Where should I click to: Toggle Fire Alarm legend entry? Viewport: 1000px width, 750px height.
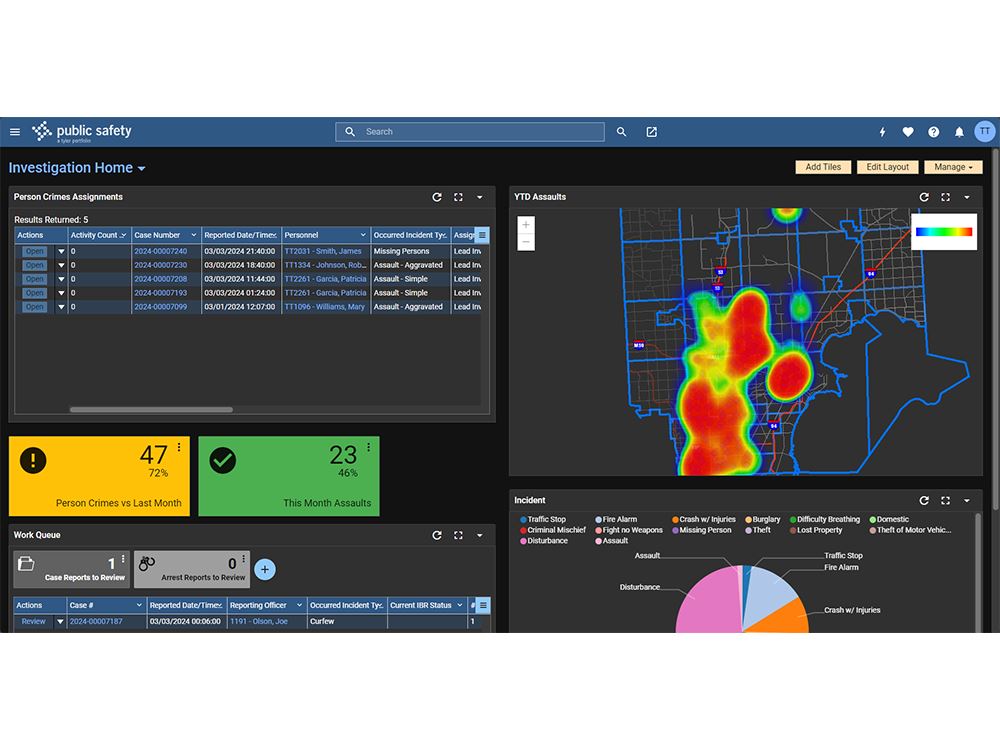coord(615,519)
